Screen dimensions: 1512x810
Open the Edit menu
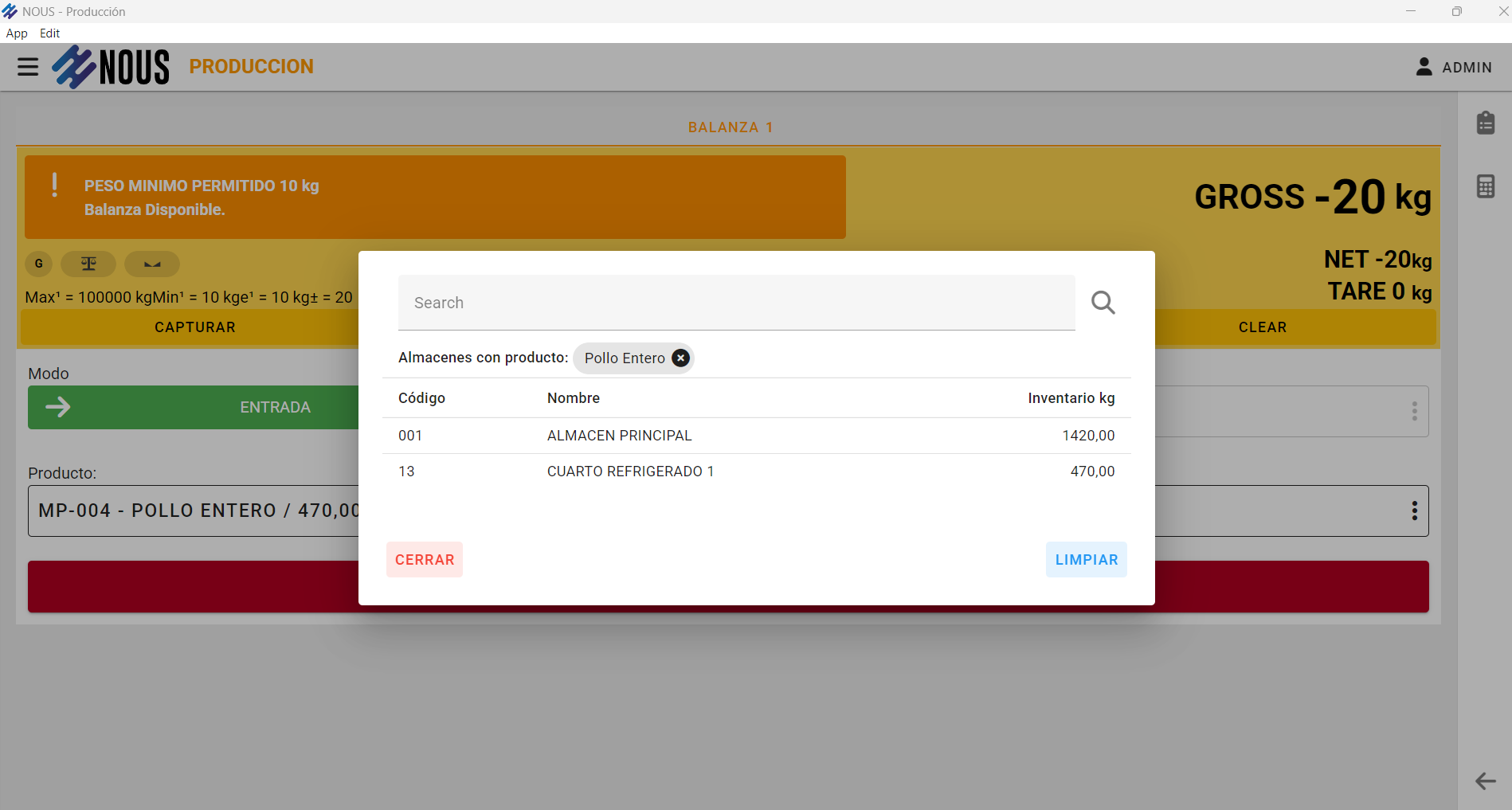(x=49, y=33)
